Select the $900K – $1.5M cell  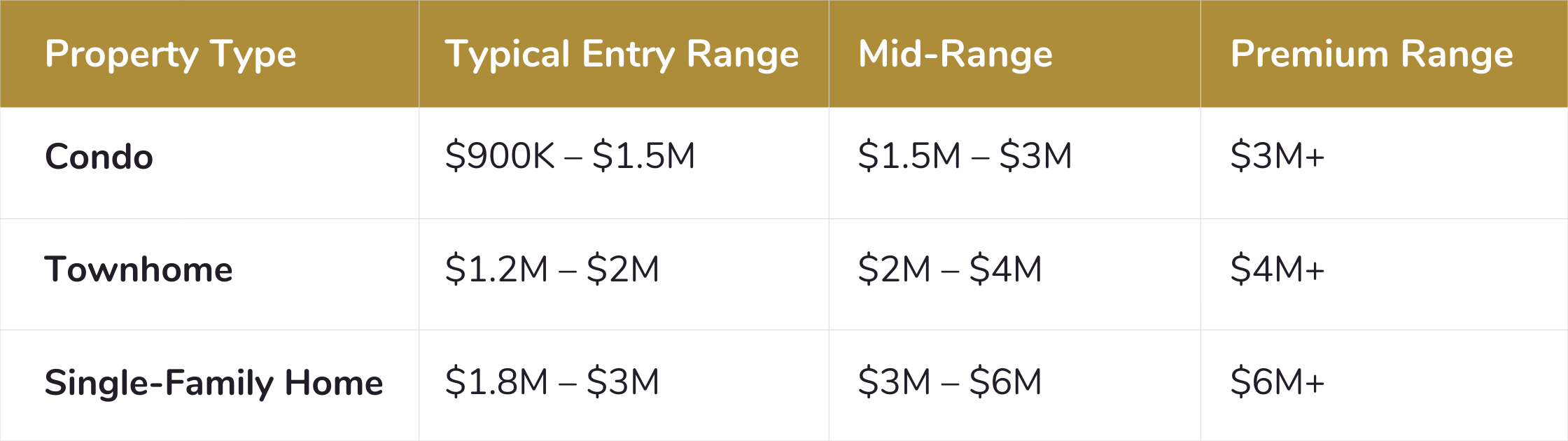coord(570,155)
